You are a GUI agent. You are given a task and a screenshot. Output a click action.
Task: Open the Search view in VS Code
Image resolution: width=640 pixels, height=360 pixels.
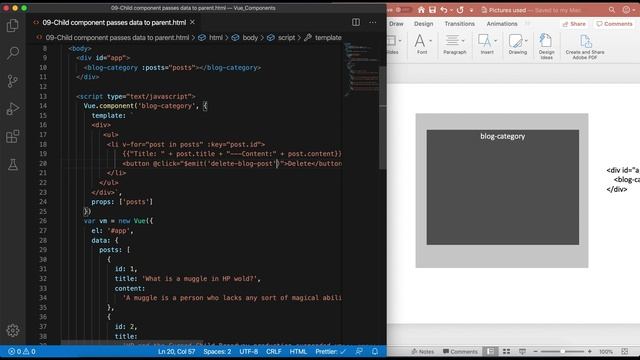13,53
